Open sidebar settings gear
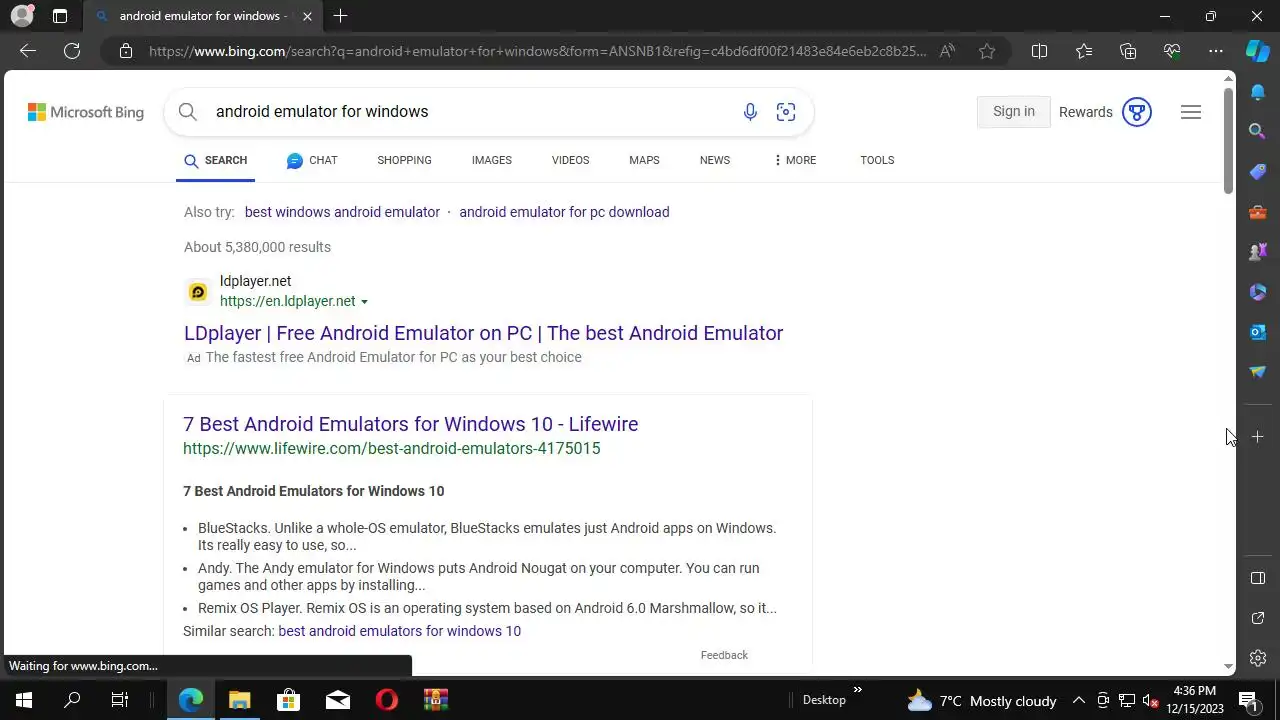 point(1258,658)
